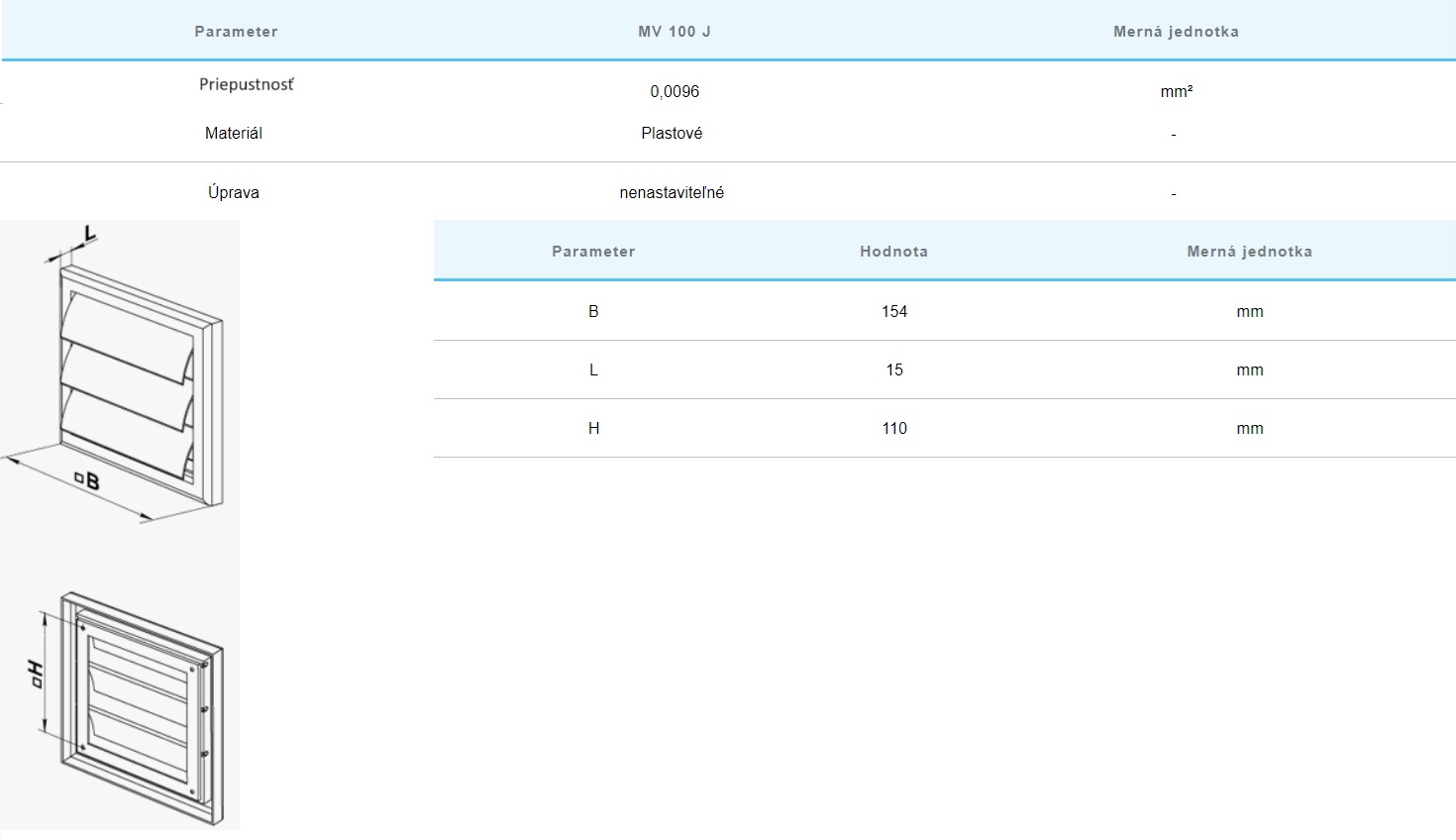Click the mm² unit cell

tap(1176, 91)
